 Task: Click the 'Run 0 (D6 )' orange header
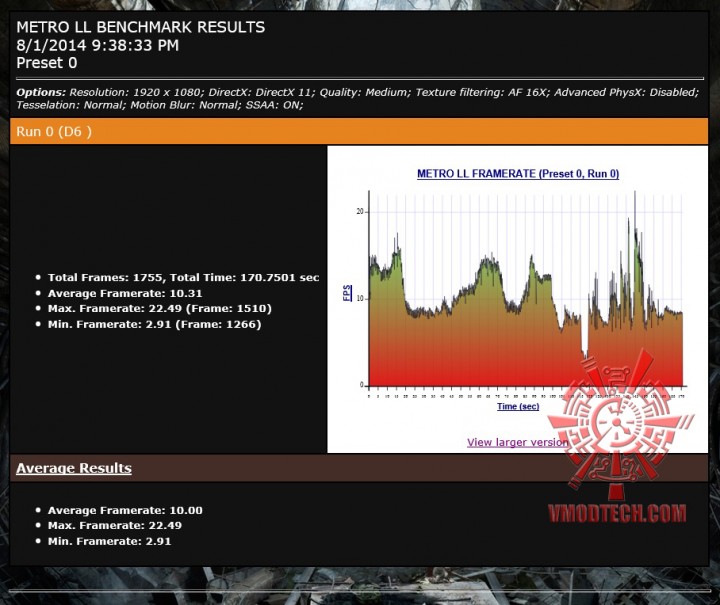[x=359, y=132]
